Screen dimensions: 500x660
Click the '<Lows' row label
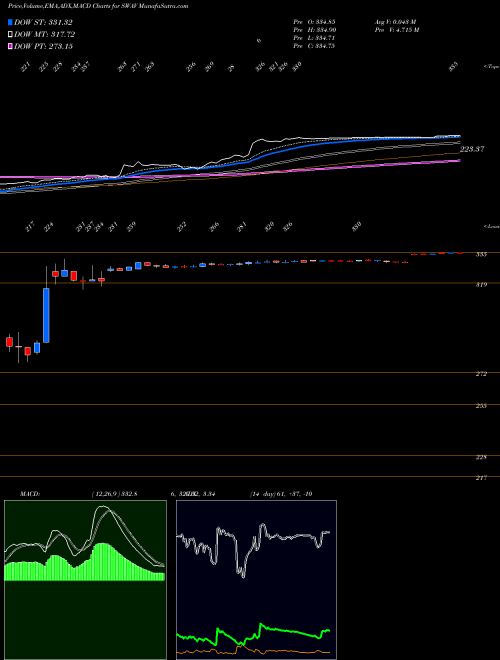(491, 226)
